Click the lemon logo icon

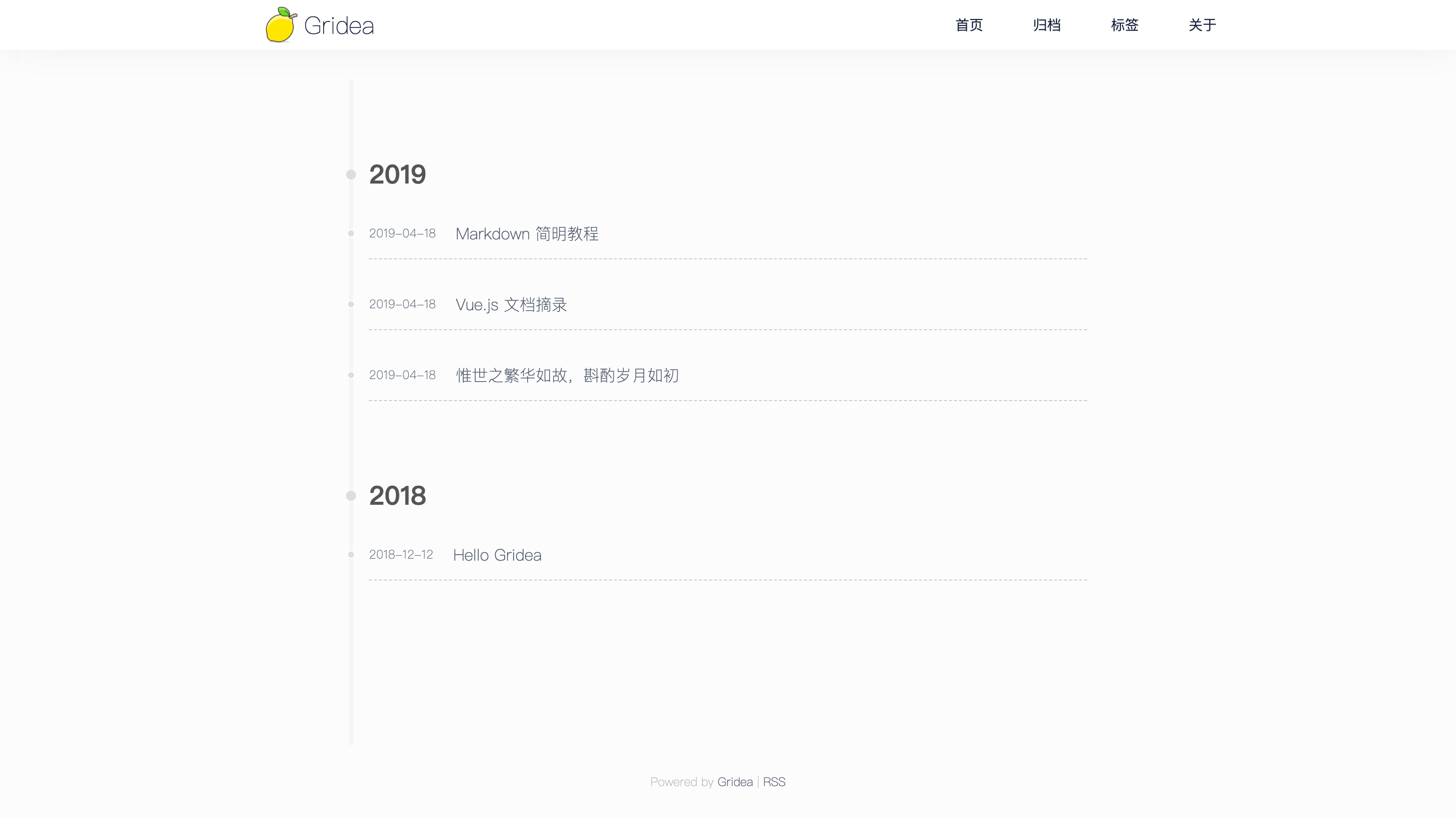(x=281, y=25)
